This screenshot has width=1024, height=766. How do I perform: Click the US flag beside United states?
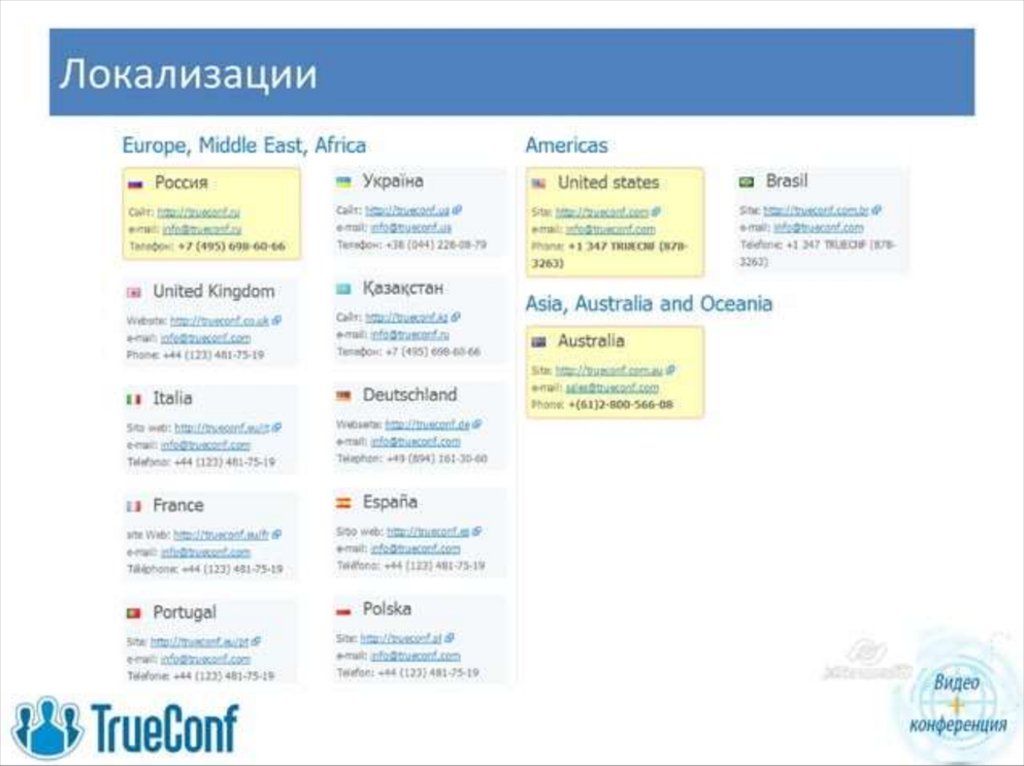pos(539,184)
